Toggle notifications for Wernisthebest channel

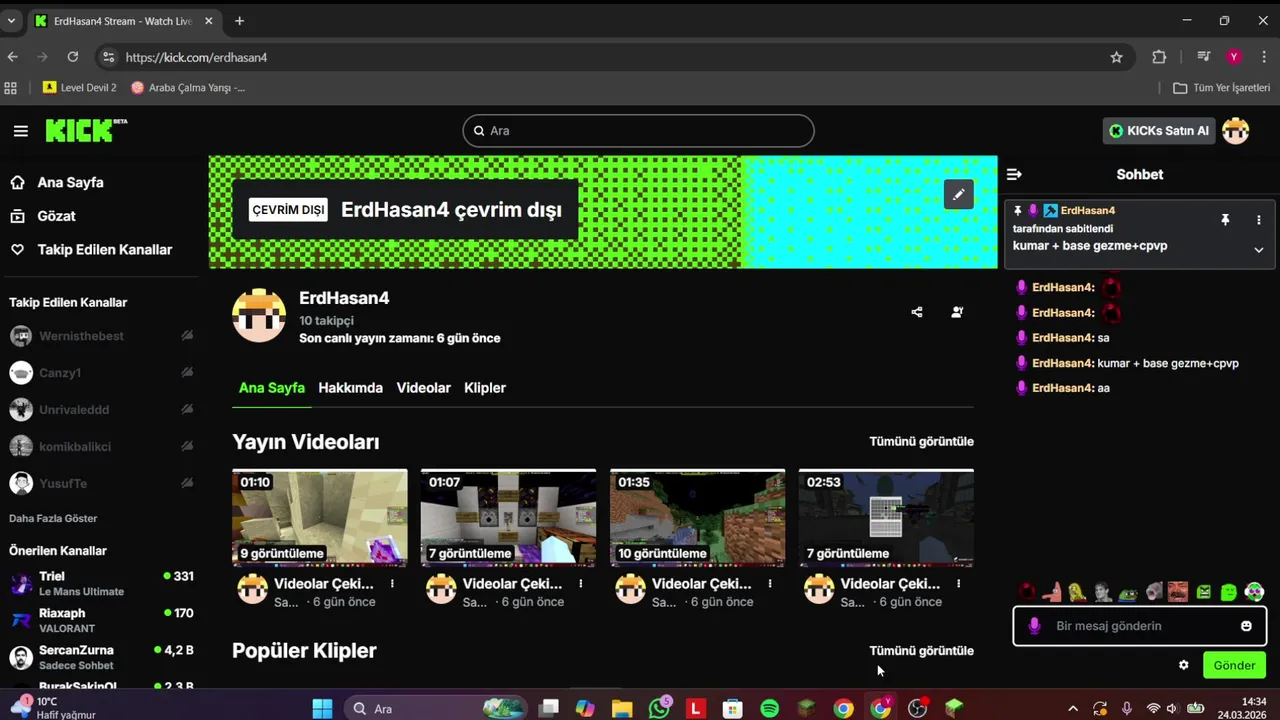tap(187, 336)
